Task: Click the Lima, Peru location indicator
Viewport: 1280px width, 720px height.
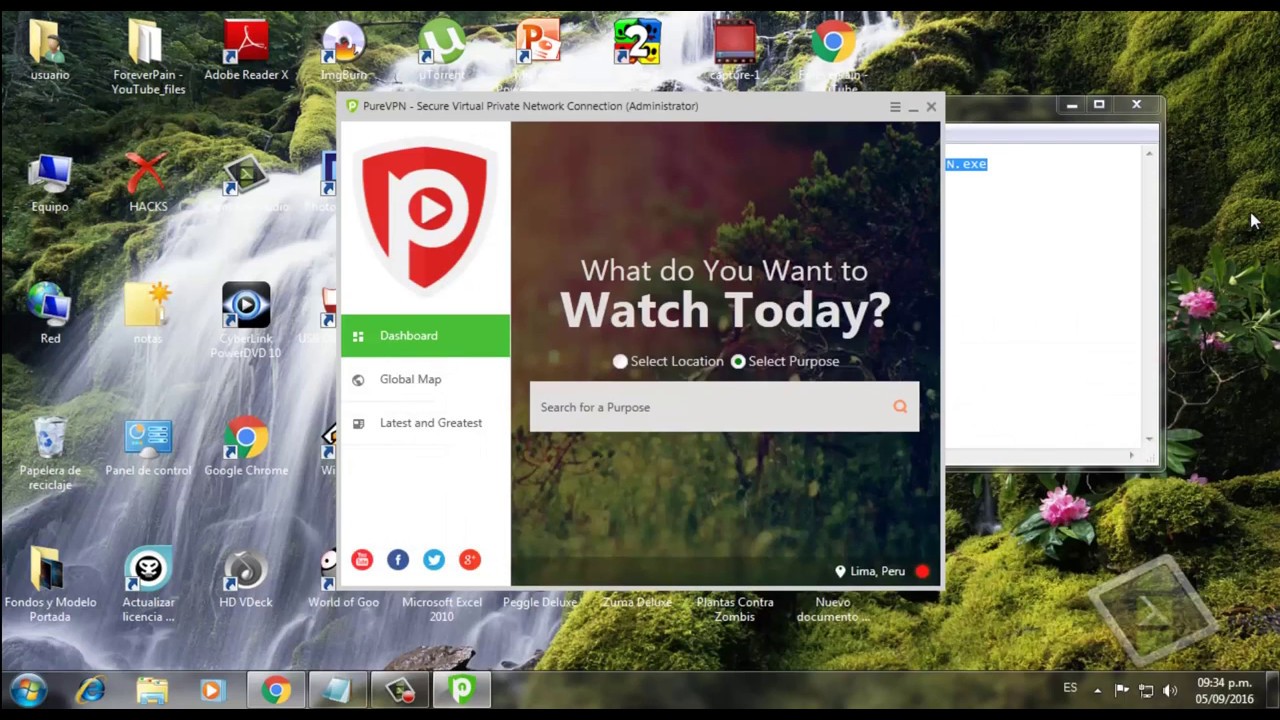Action: (x=870, y=572)
